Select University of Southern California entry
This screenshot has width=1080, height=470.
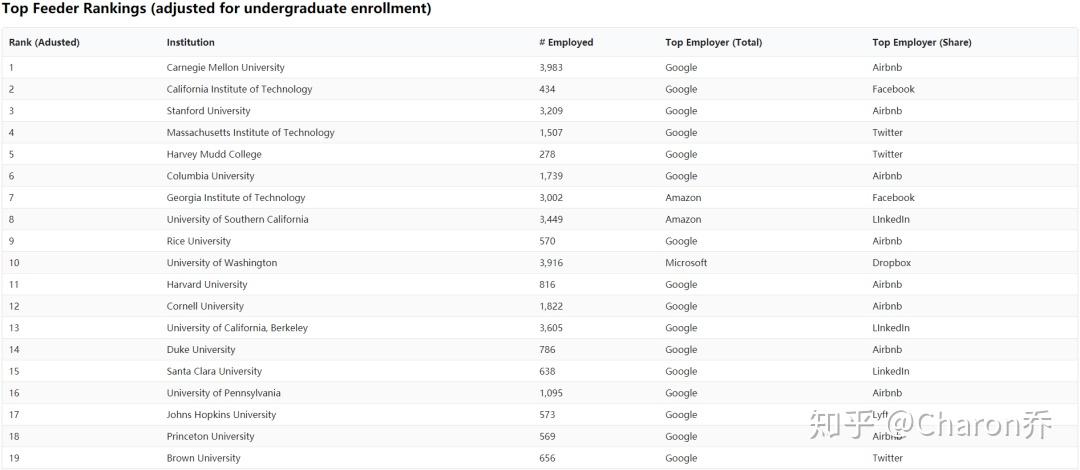pyautogui.click(x=237, y=220)
